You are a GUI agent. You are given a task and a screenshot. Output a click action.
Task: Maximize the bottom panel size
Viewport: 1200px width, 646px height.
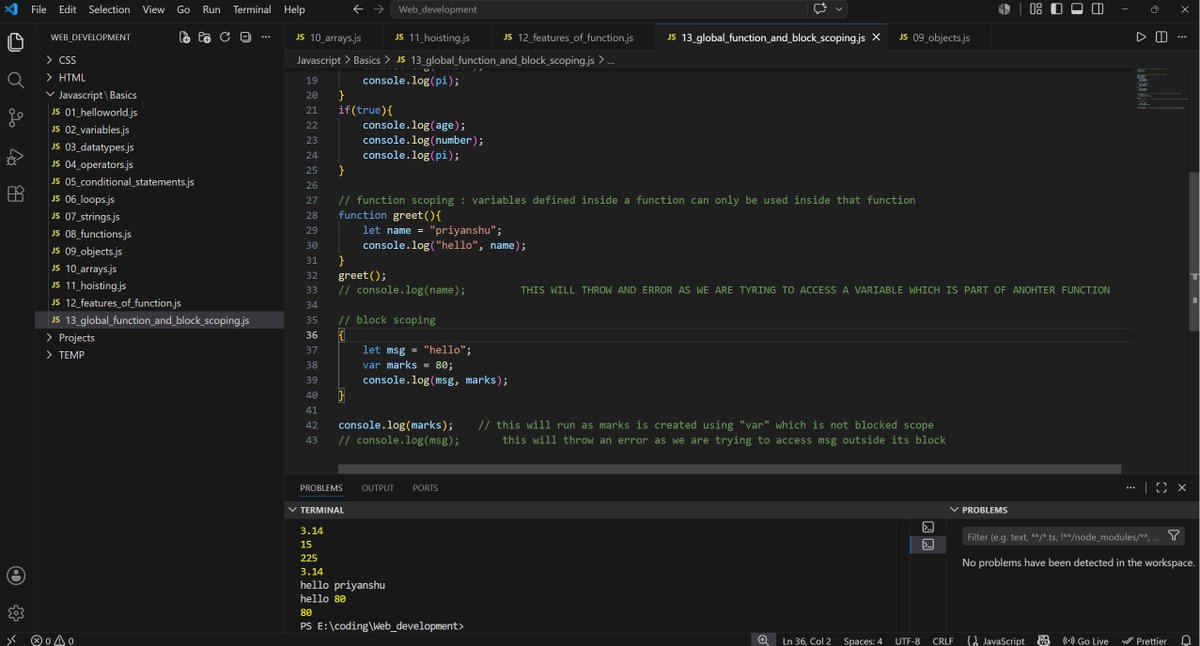(x=1161, y=488)
